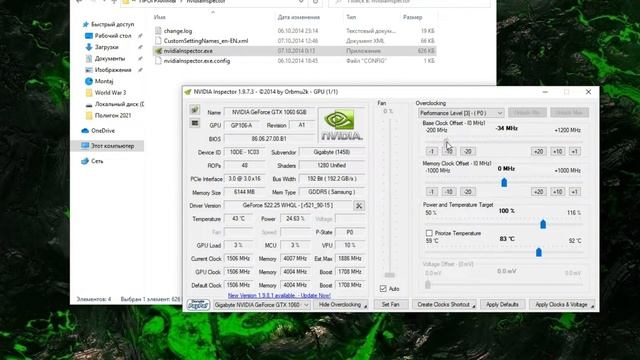Viewport: 640px width, 360px height.
Task: Click BIOS version field 86.06.27.00.81
Action: (x=269, y=139)
